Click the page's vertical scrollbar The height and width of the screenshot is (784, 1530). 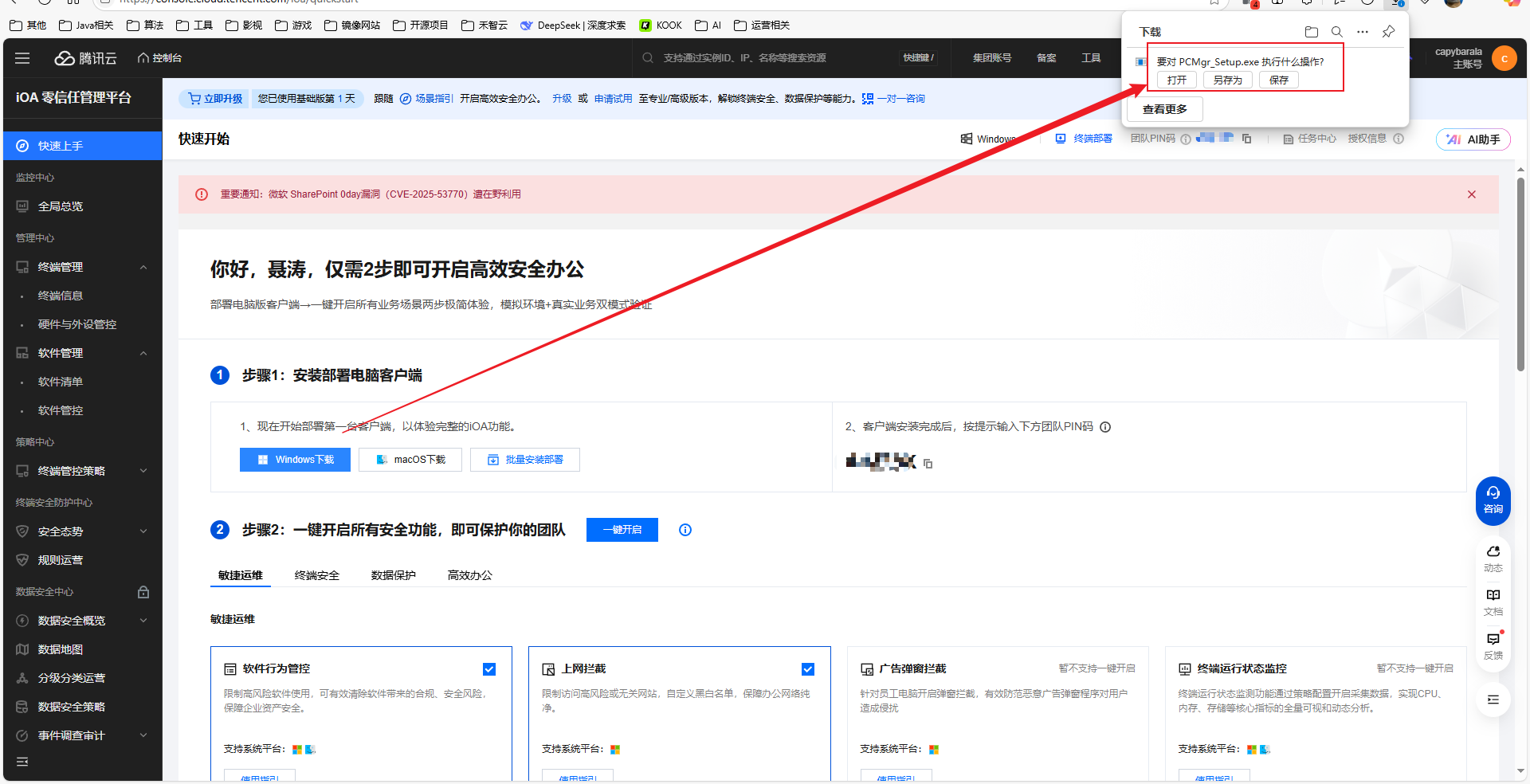1520,274
